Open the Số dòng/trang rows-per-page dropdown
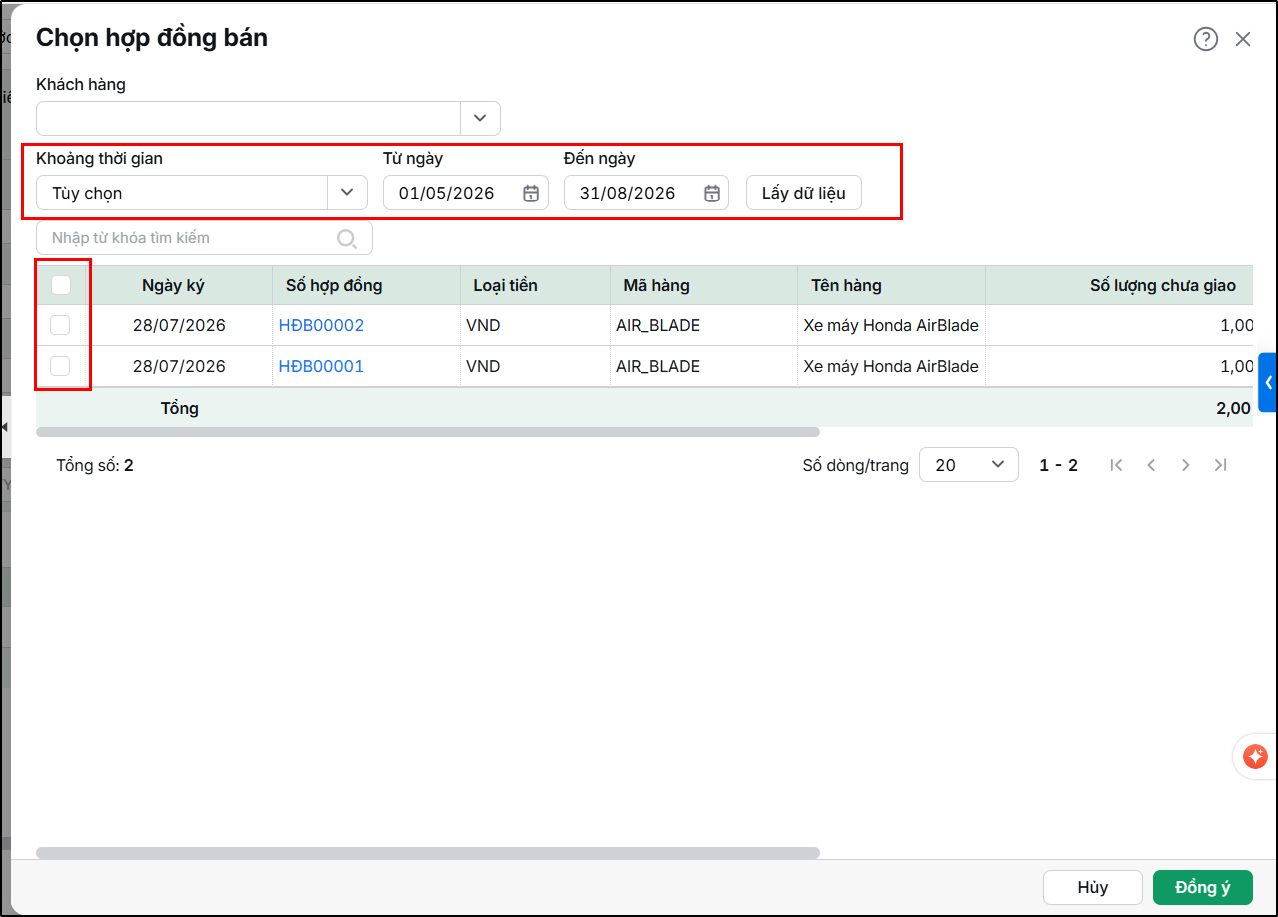Viewport: 1278px width, 917px height. pyautogui.click(x=969, y=465)
